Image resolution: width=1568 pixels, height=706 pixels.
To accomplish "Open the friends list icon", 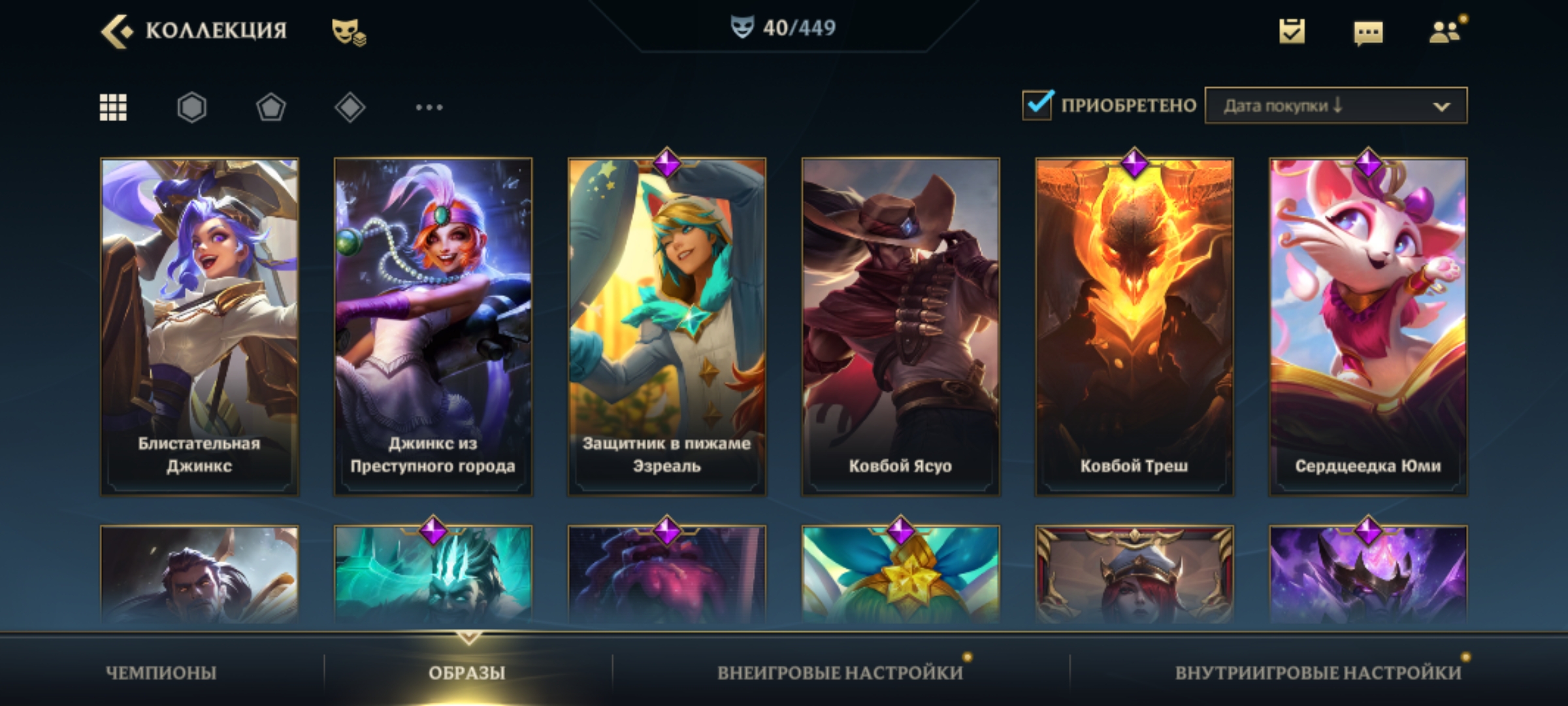I will point(1445,31).
